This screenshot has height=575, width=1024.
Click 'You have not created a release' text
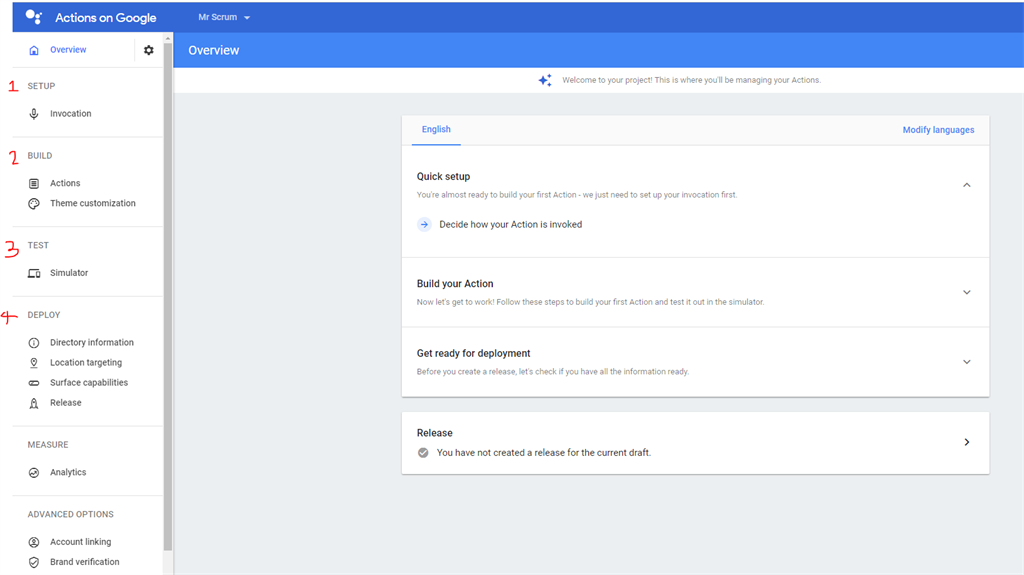tap(544, 453)
